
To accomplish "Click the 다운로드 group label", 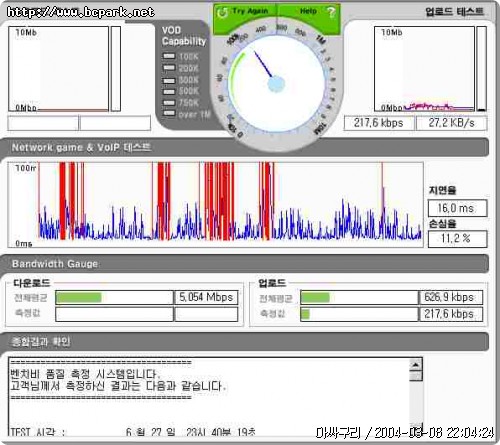I will [x=32, y=283].
